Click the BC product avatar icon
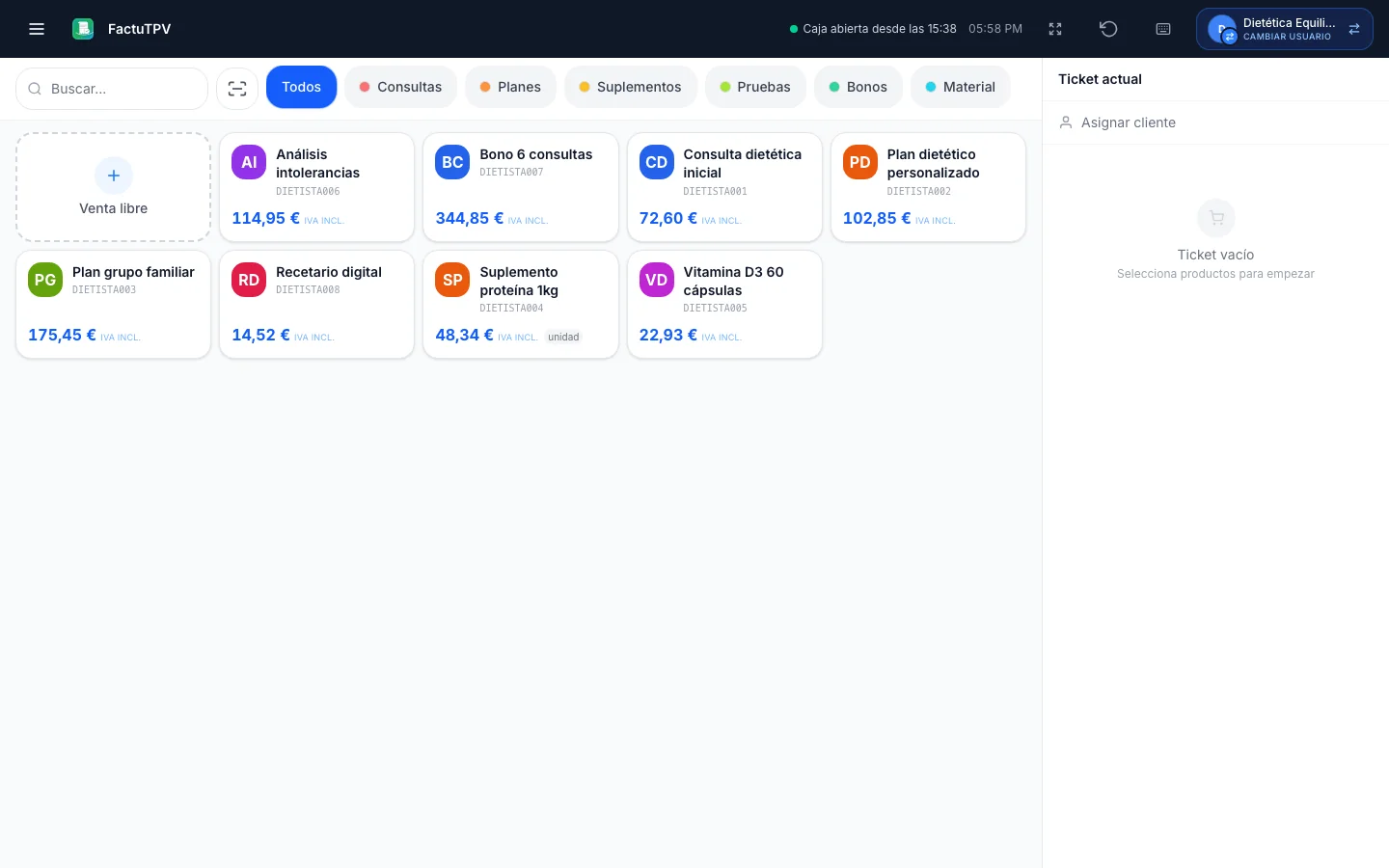This screenshot has width=1389, height=868. click(452, 162)
